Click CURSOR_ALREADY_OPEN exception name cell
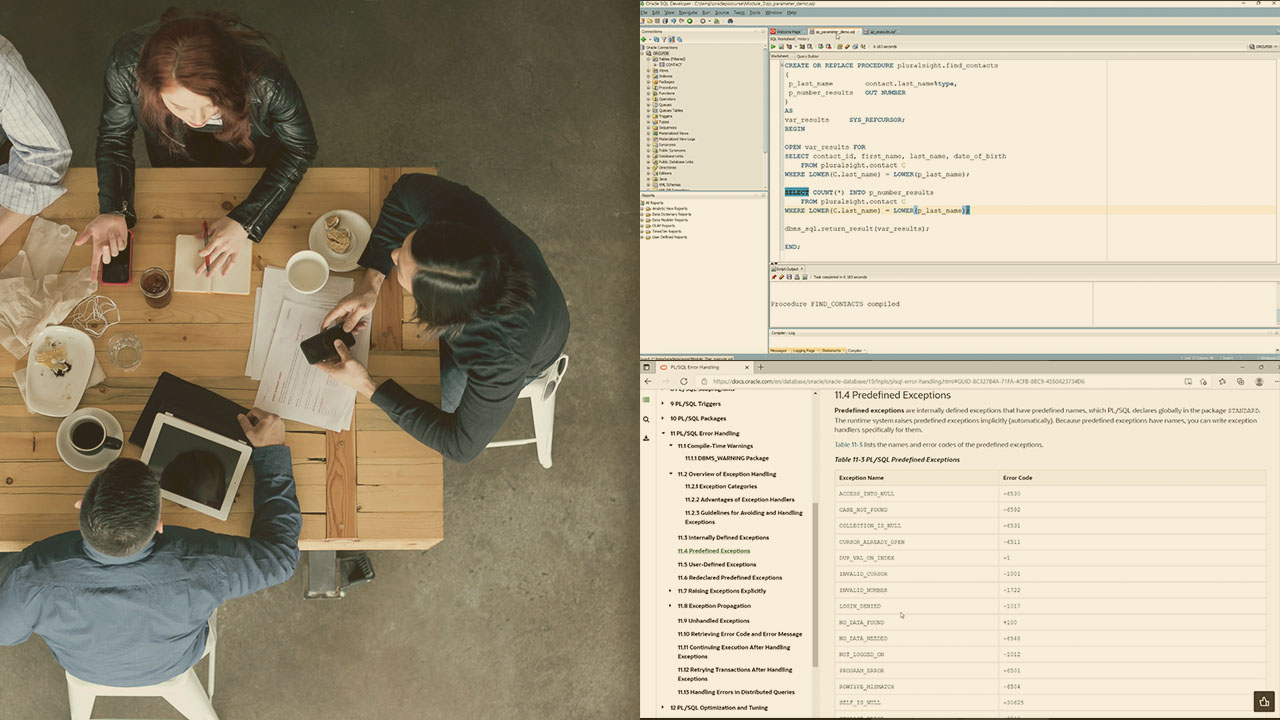The image size is (1280, 720). coord(872,542)
